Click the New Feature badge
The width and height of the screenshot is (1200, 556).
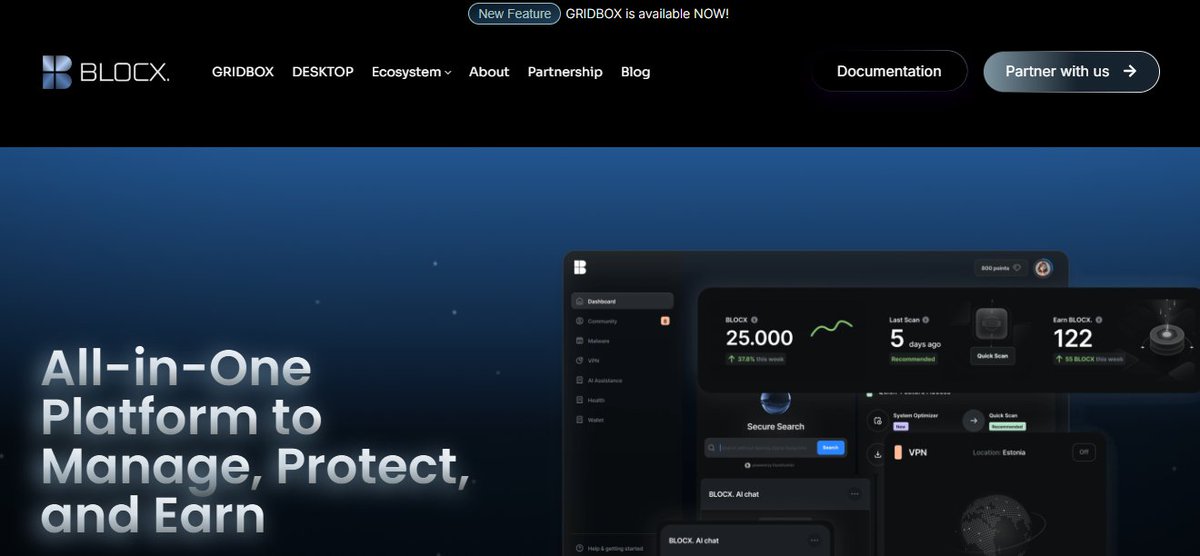514,14
